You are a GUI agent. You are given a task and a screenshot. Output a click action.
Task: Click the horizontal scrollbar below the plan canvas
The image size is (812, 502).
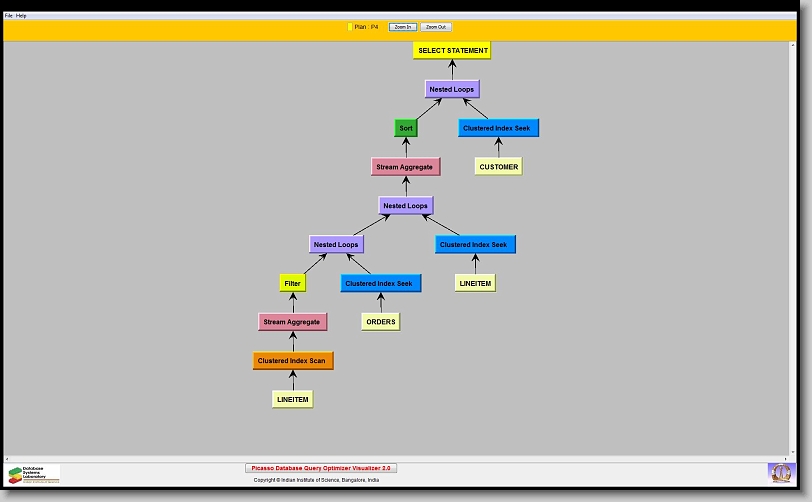pos(400,458)
